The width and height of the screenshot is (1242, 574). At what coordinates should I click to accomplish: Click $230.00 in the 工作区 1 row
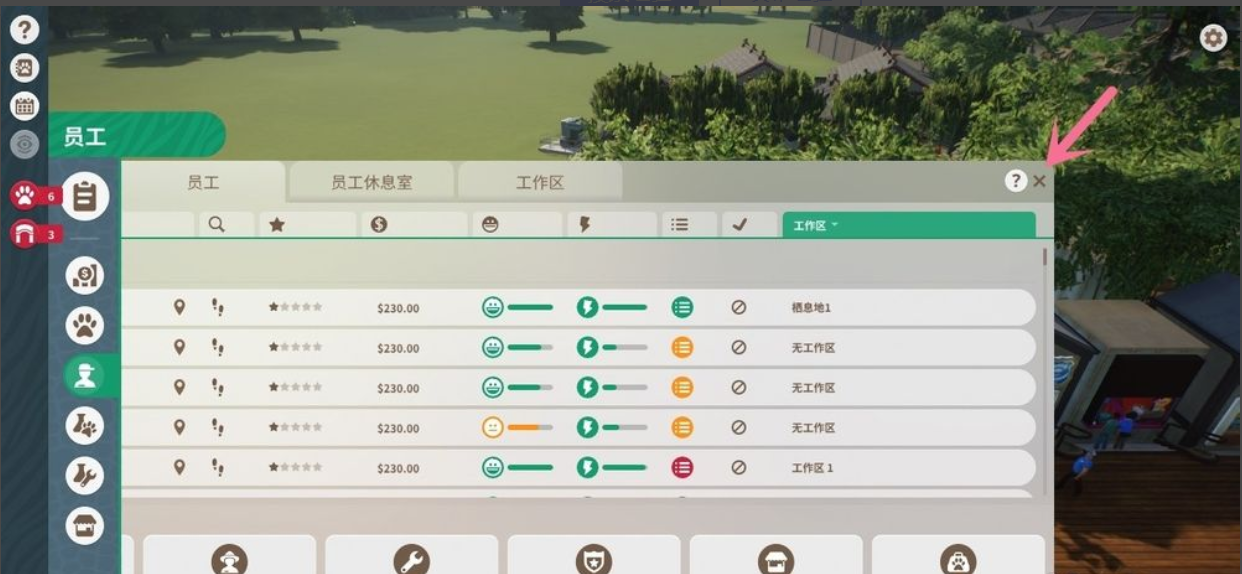coord(398,468)
